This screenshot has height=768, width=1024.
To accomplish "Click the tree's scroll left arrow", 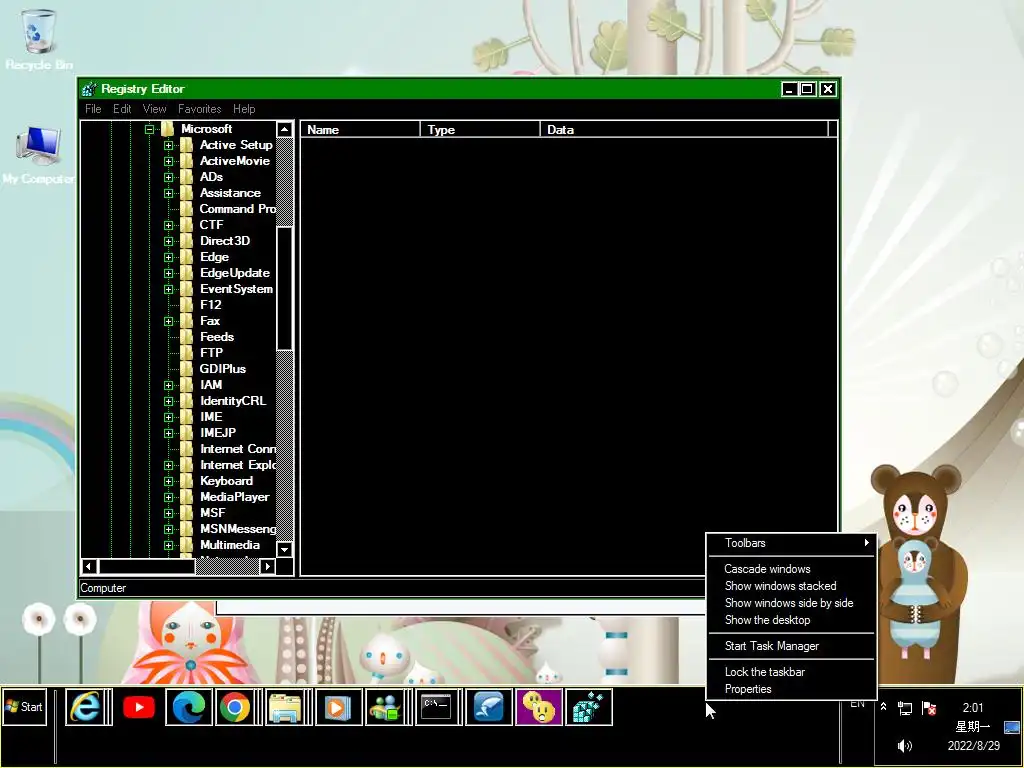I will 89,566.
